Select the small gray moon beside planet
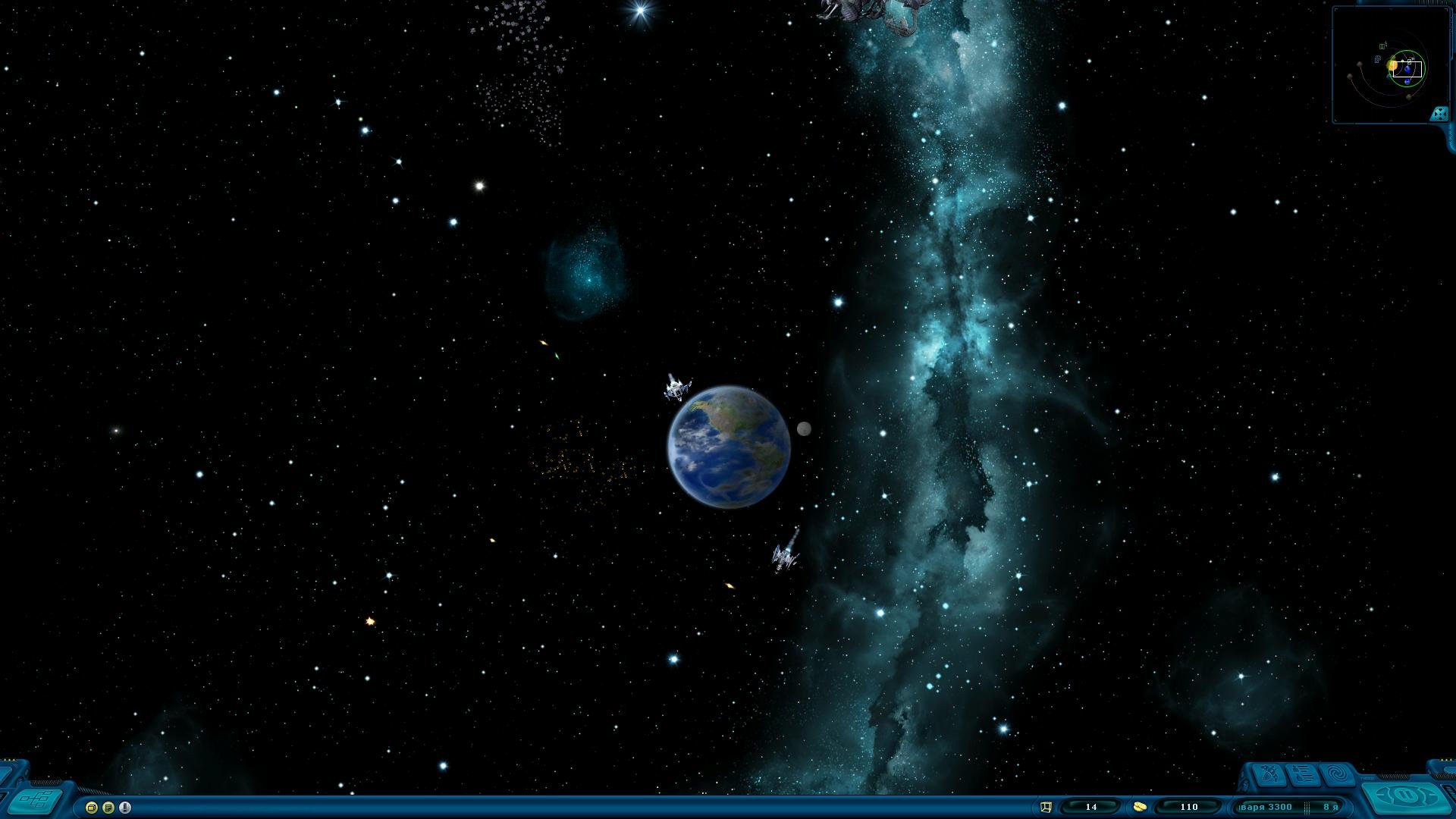The image size is (1456, 819). (x=804, y=429)
